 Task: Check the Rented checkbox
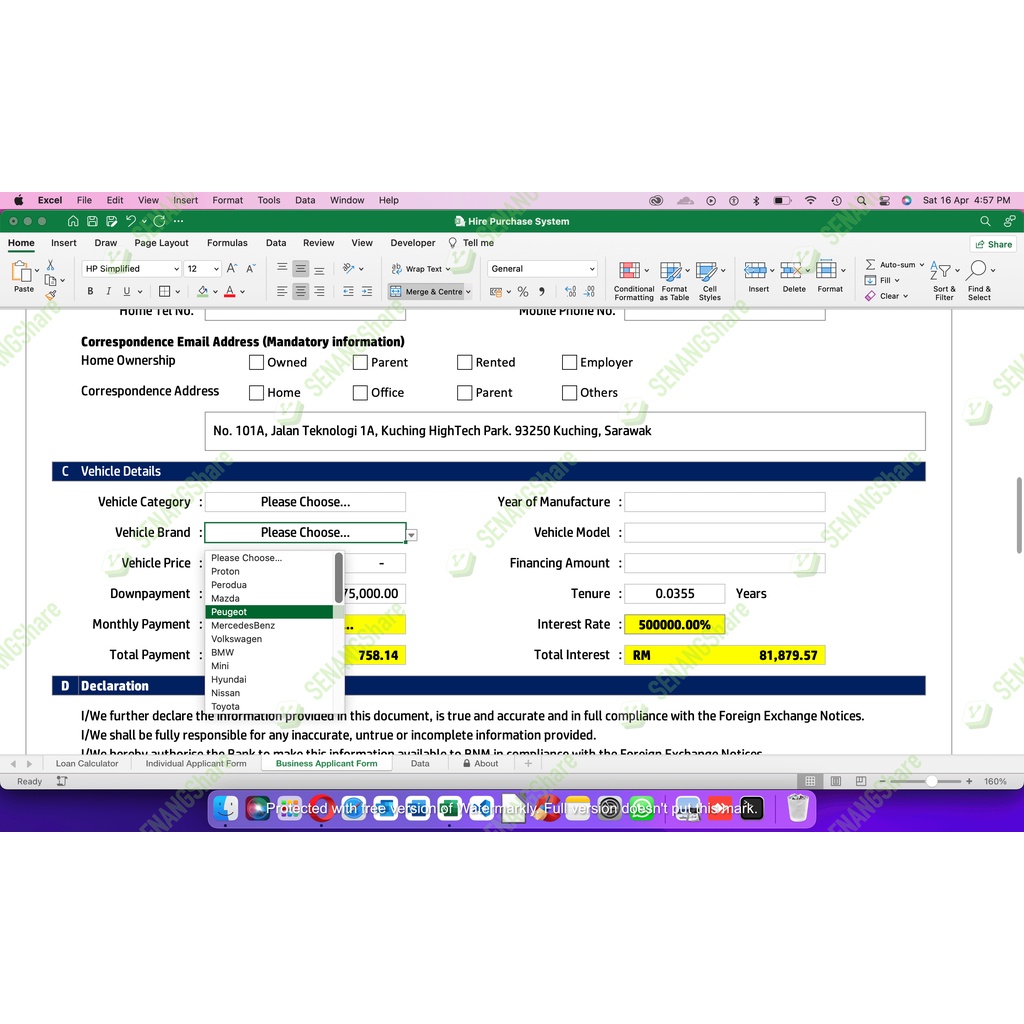(x=464, y=363)
